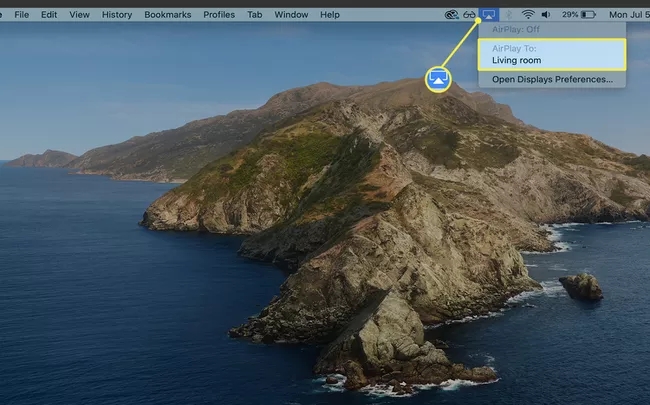The height and width of the screenshot is (405, 650).
Task: Click the battery icon at 29%
Action: (588, 15)
